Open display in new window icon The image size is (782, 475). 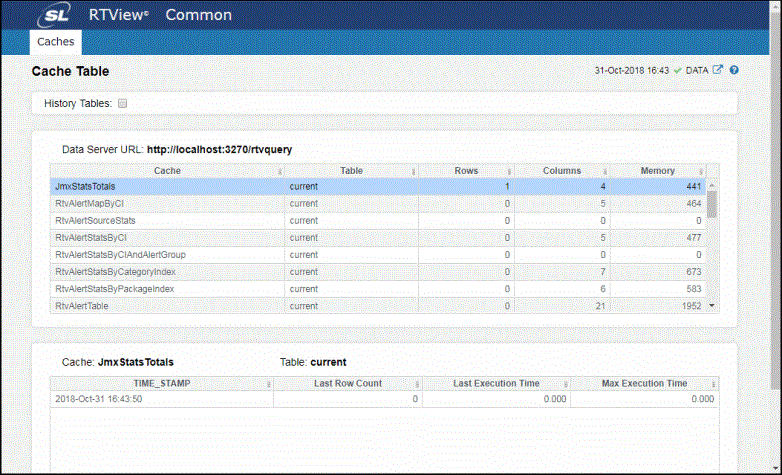point(717,71)
